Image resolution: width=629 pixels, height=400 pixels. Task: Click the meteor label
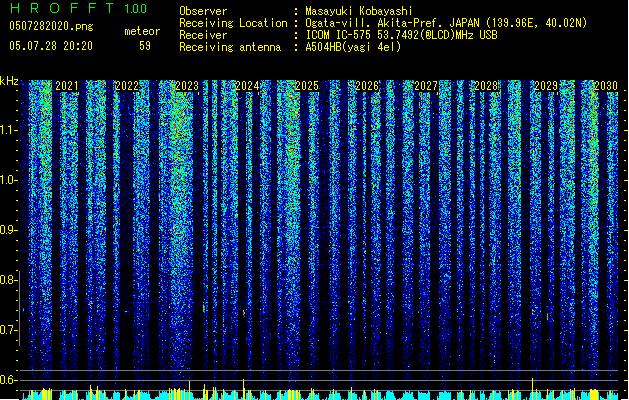(142, 31)
